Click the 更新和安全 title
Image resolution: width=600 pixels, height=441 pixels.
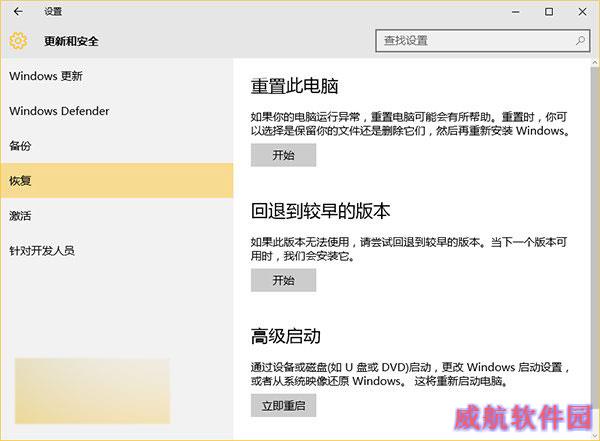71,41
